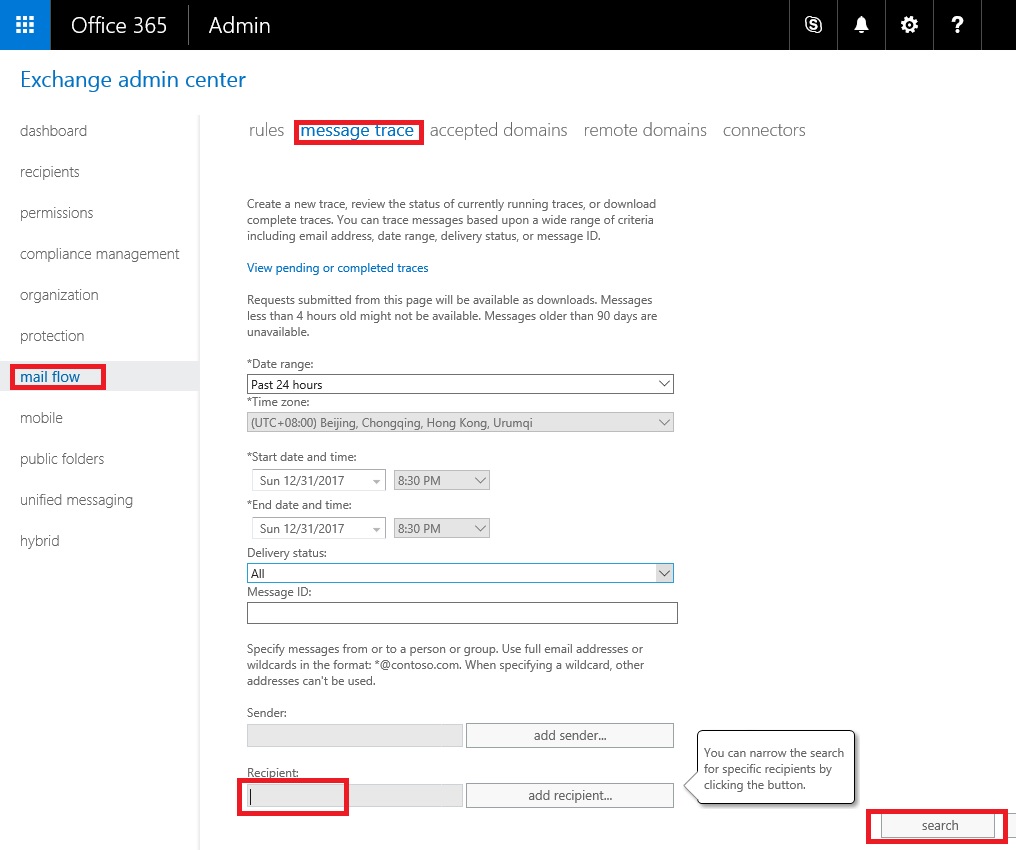Click the add recipient button

coord(569,795)
